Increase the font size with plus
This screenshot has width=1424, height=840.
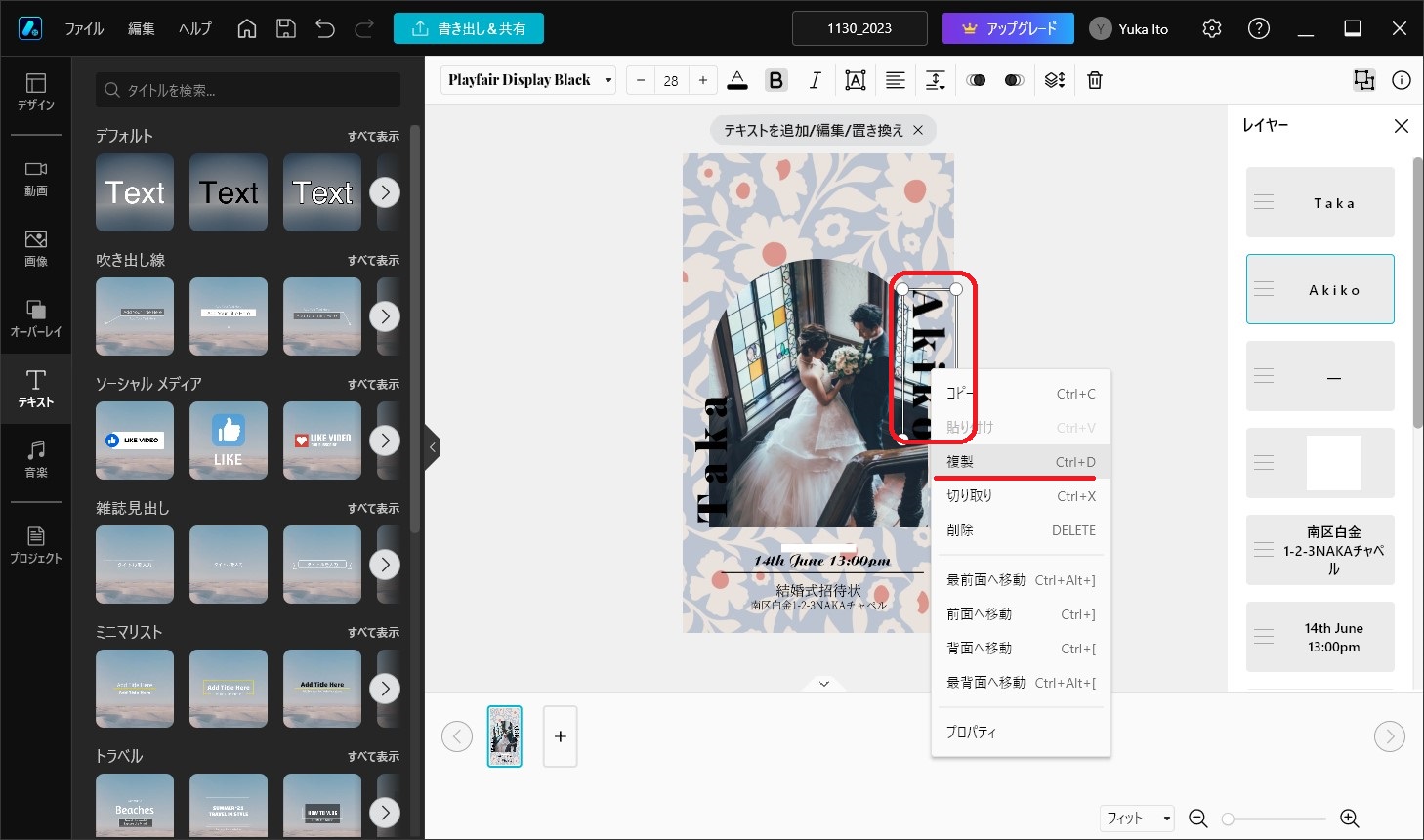coord(703,80)
